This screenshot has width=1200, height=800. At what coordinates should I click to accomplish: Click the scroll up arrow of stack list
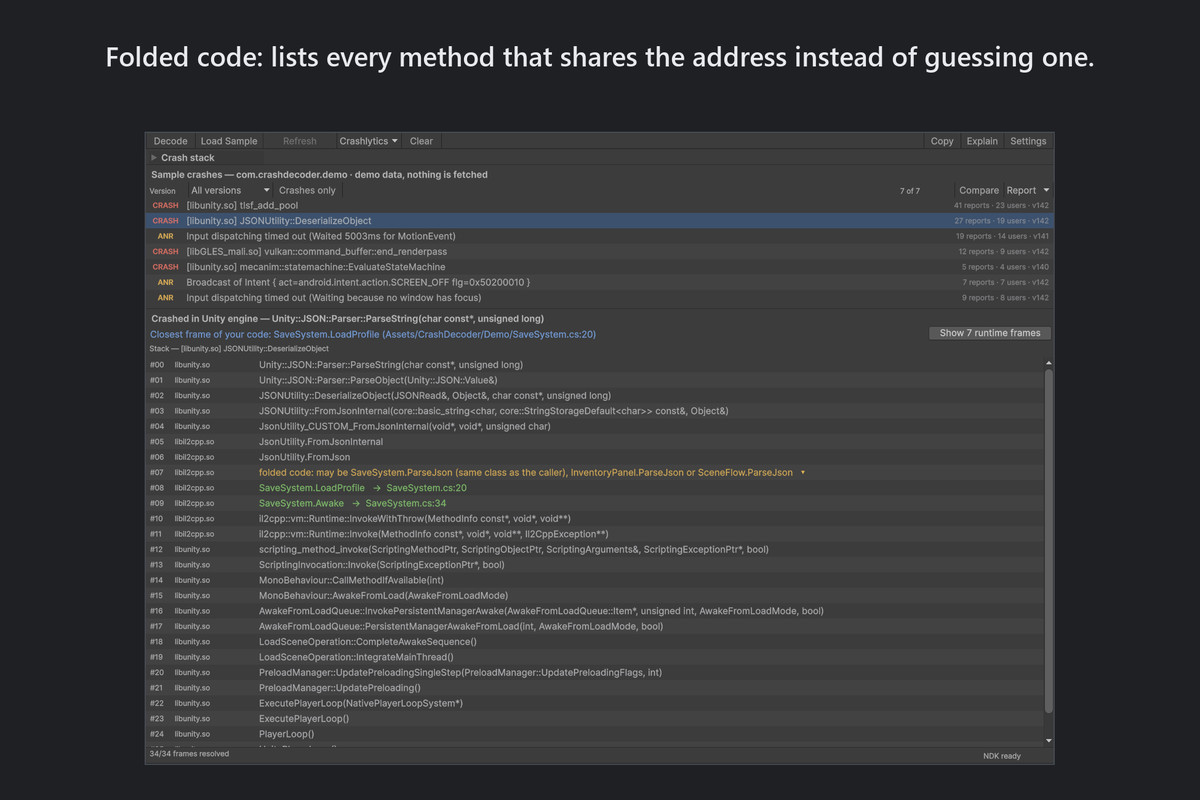(x=1048, y=363)
